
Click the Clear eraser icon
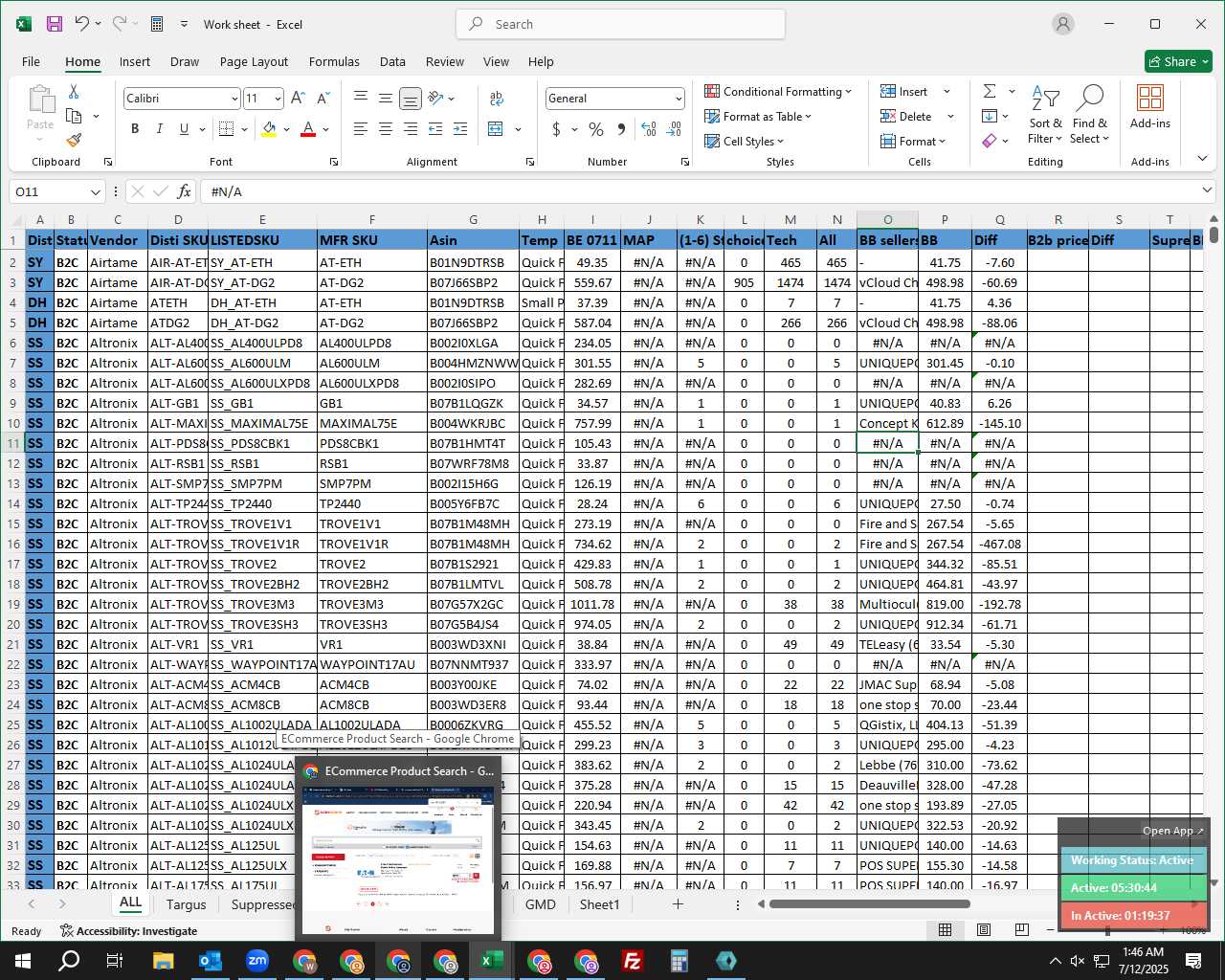coord(990,141)
